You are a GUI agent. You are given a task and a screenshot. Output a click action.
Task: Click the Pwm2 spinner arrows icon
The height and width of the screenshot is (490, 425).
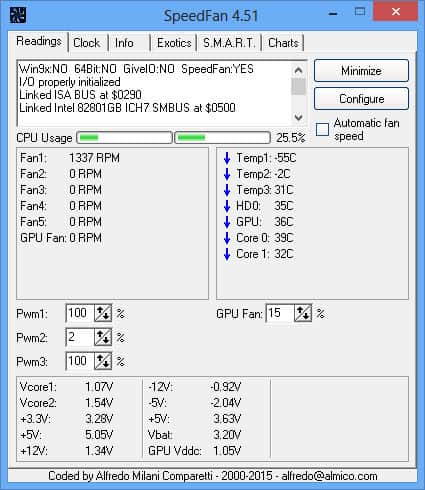103,337
